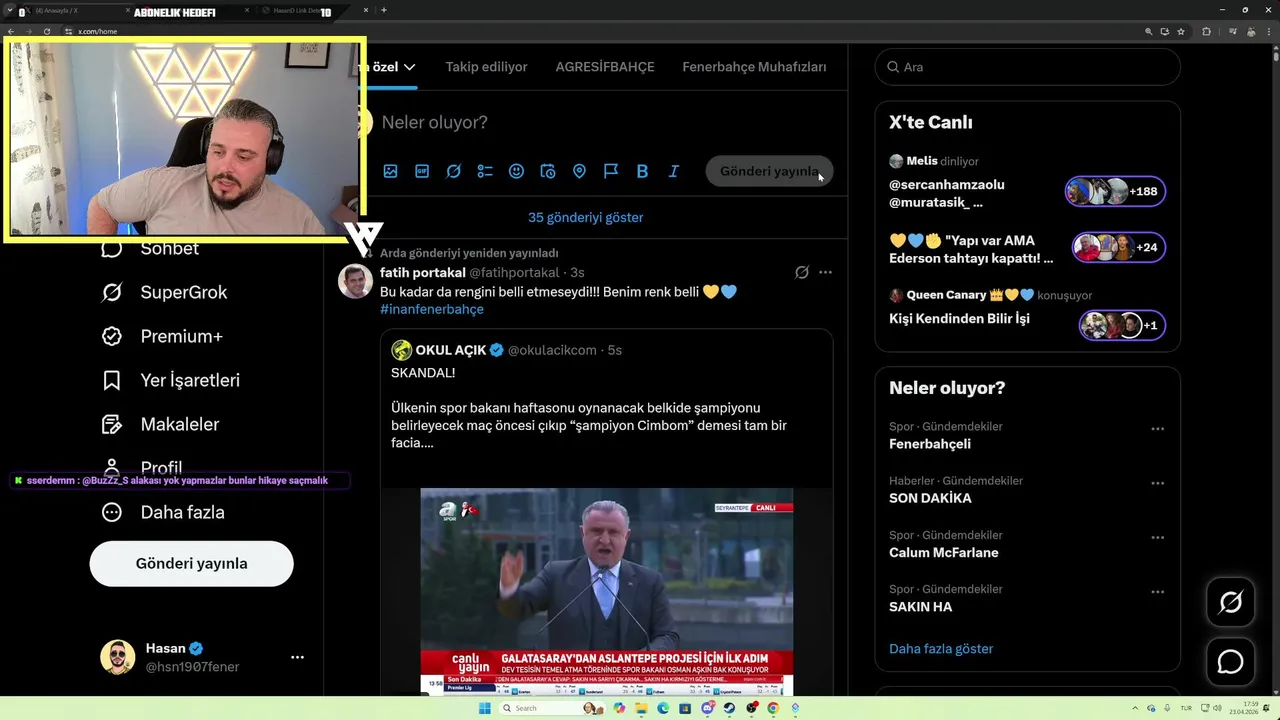Open Steam from the taskbar
The image size is (1280, 720).
tap(729, 708)
